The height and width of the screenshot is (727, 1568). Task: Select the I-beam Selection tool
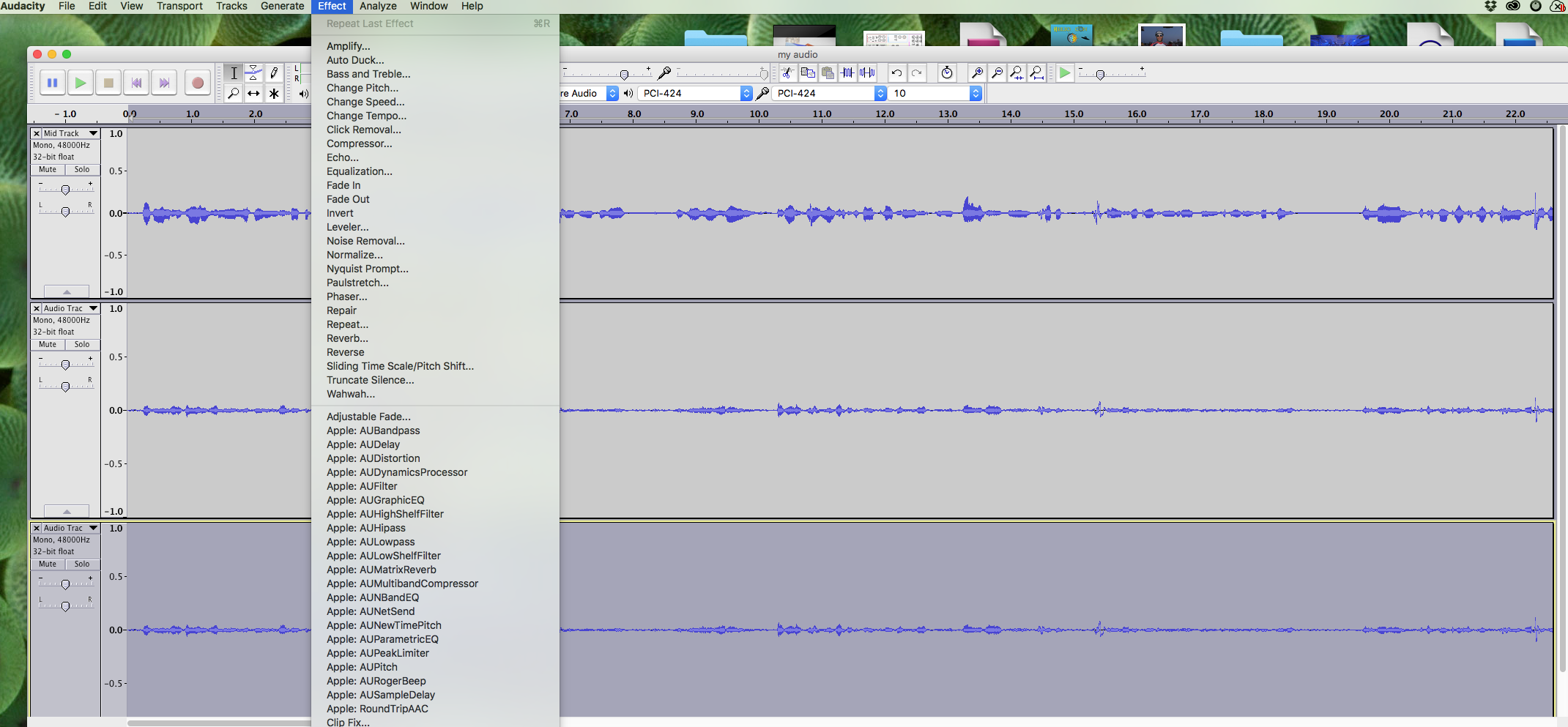point(234,72)
